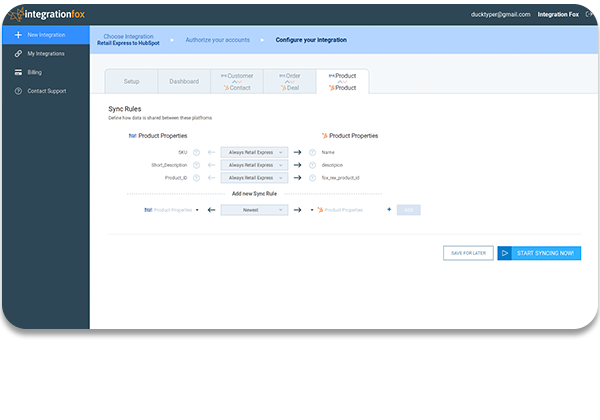Click the left arrow in Product_ID row
Screen dimensions: 600x420
pyautogui.click(x=211, y=178)
